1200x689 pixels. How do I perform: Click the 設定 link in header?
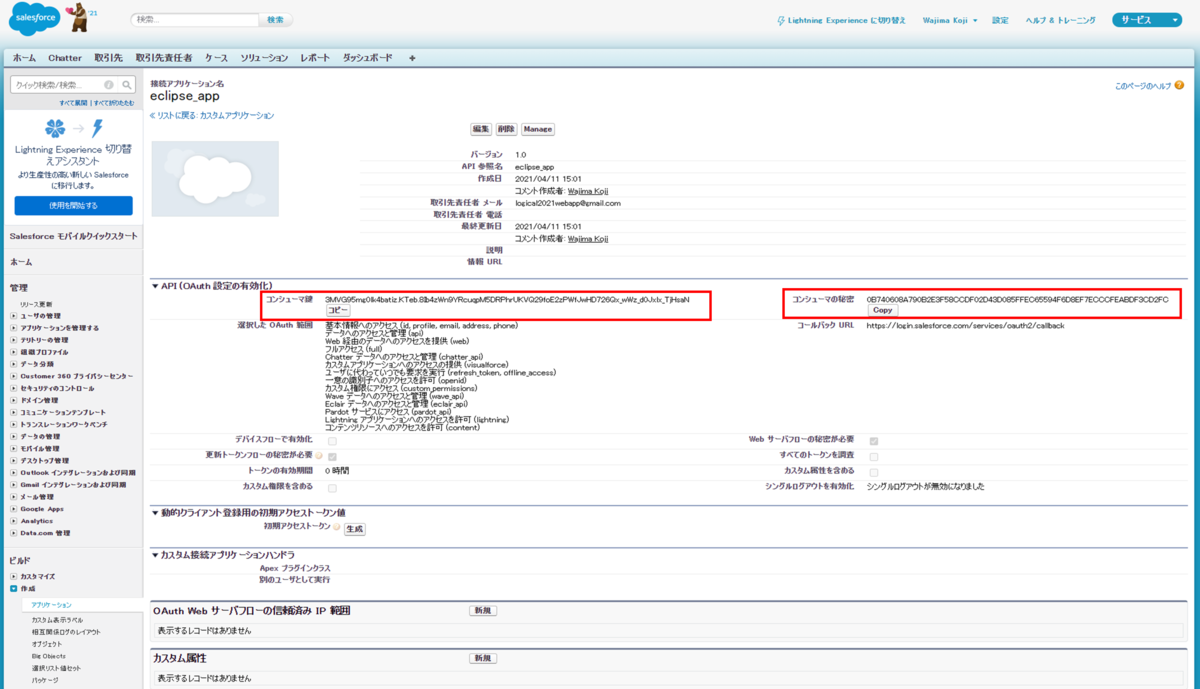(1000, 20)
